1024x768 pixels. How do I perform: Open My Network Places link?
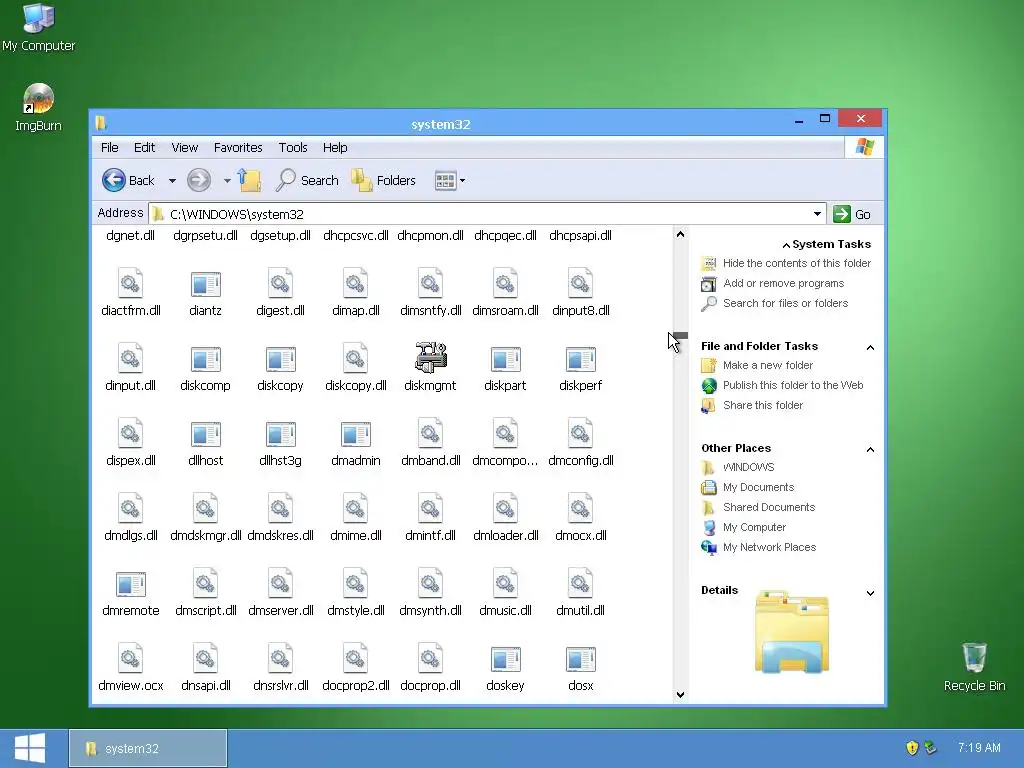pyautogui.click(x=769, y=547)
